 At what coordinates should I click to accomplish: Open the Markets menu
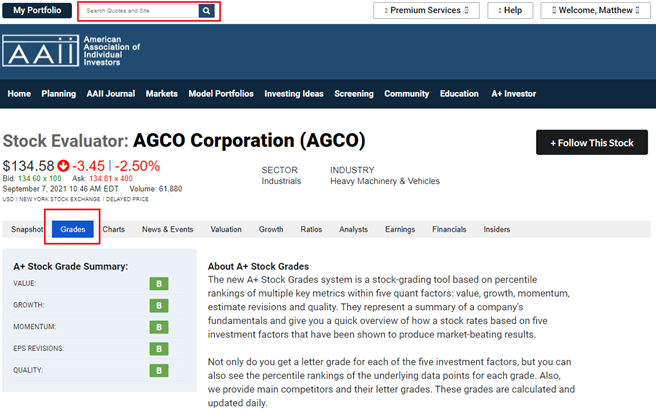[161, 94]
